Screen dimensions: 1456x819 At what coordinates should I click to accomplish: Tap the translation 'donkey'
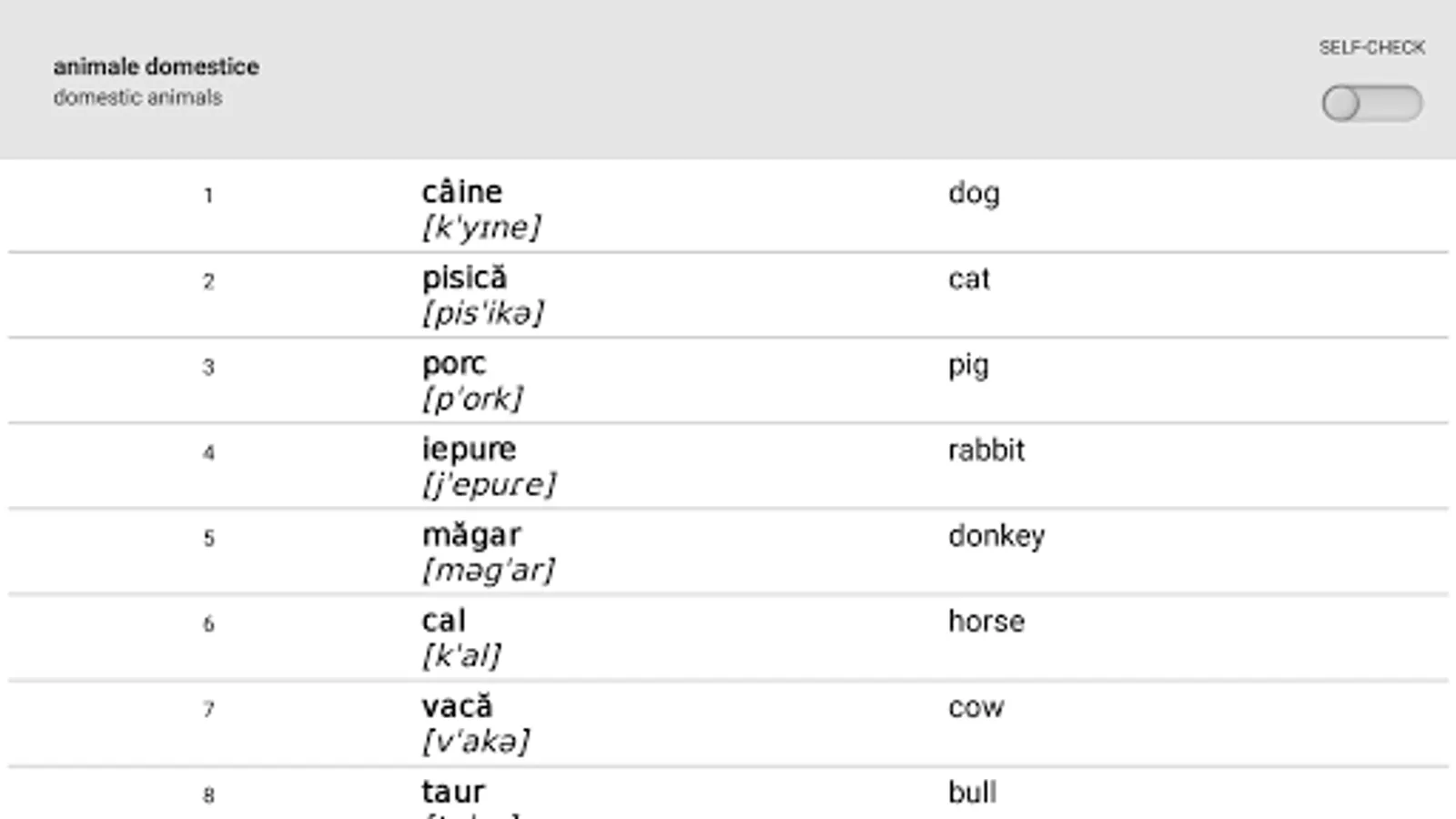(x=996, y=536)
